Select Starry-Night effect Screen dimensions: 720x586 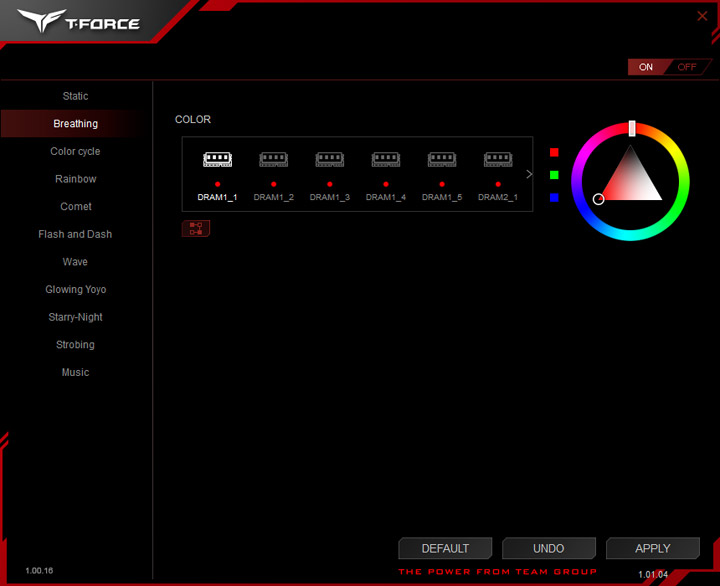[76, 316]
